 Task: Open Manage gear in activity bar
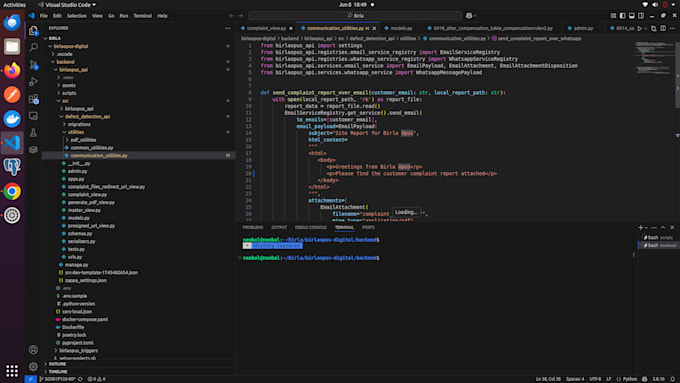pyautogui.click(x=33, y=367)
